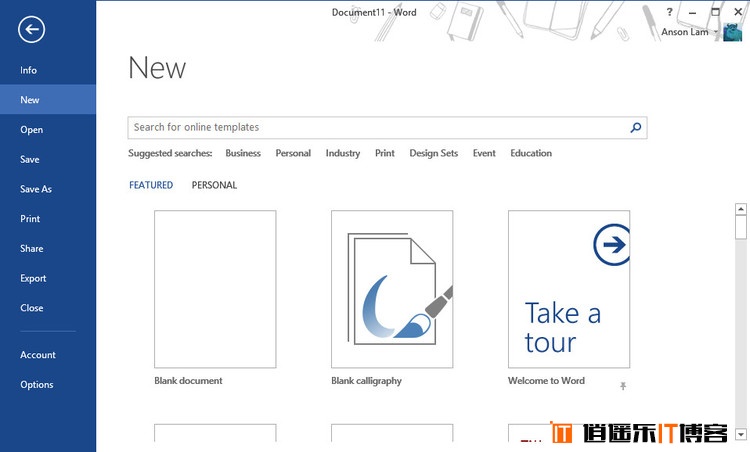750x452 pixels.
Task: Click the Anson Lam account name
Action: click(684, 32)
